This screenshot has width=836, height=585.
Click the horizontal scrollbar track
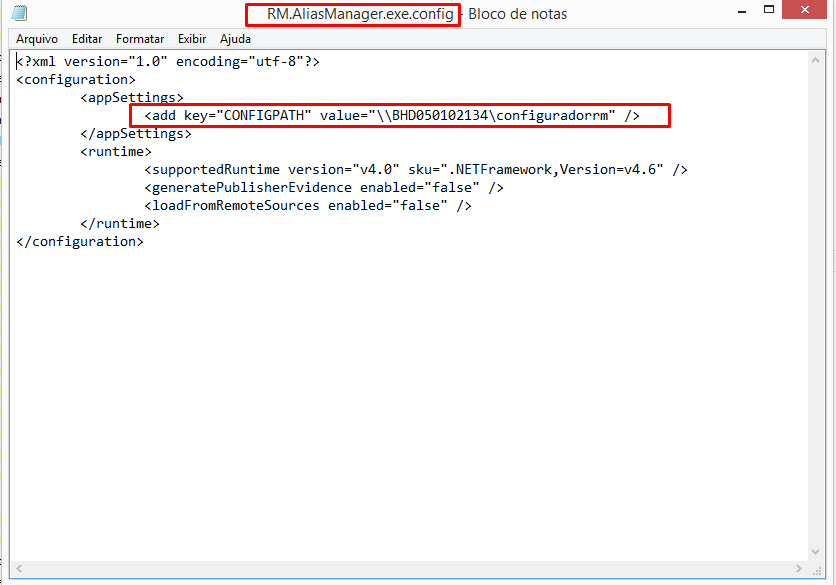point(409,568)
